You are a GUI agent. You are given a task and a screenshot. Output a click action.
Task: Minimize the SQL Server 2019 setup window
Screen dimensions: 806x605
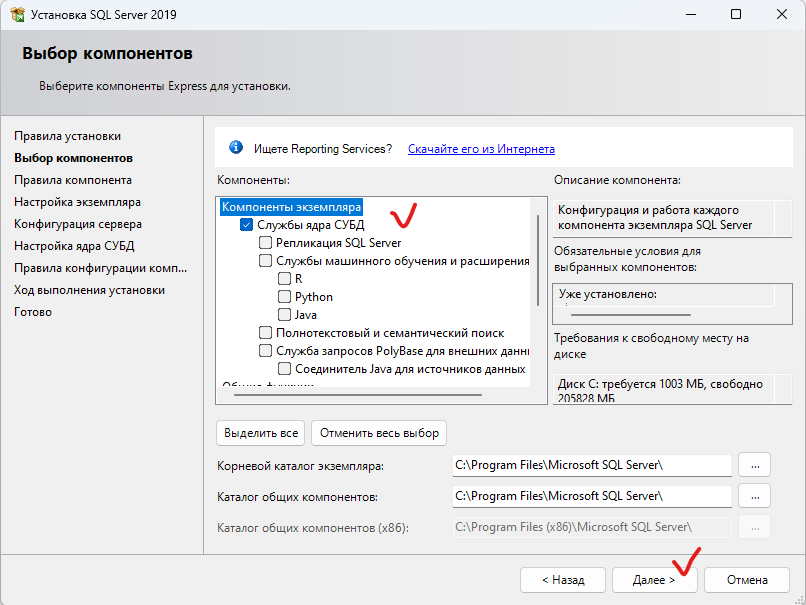(x=691, y=14)
